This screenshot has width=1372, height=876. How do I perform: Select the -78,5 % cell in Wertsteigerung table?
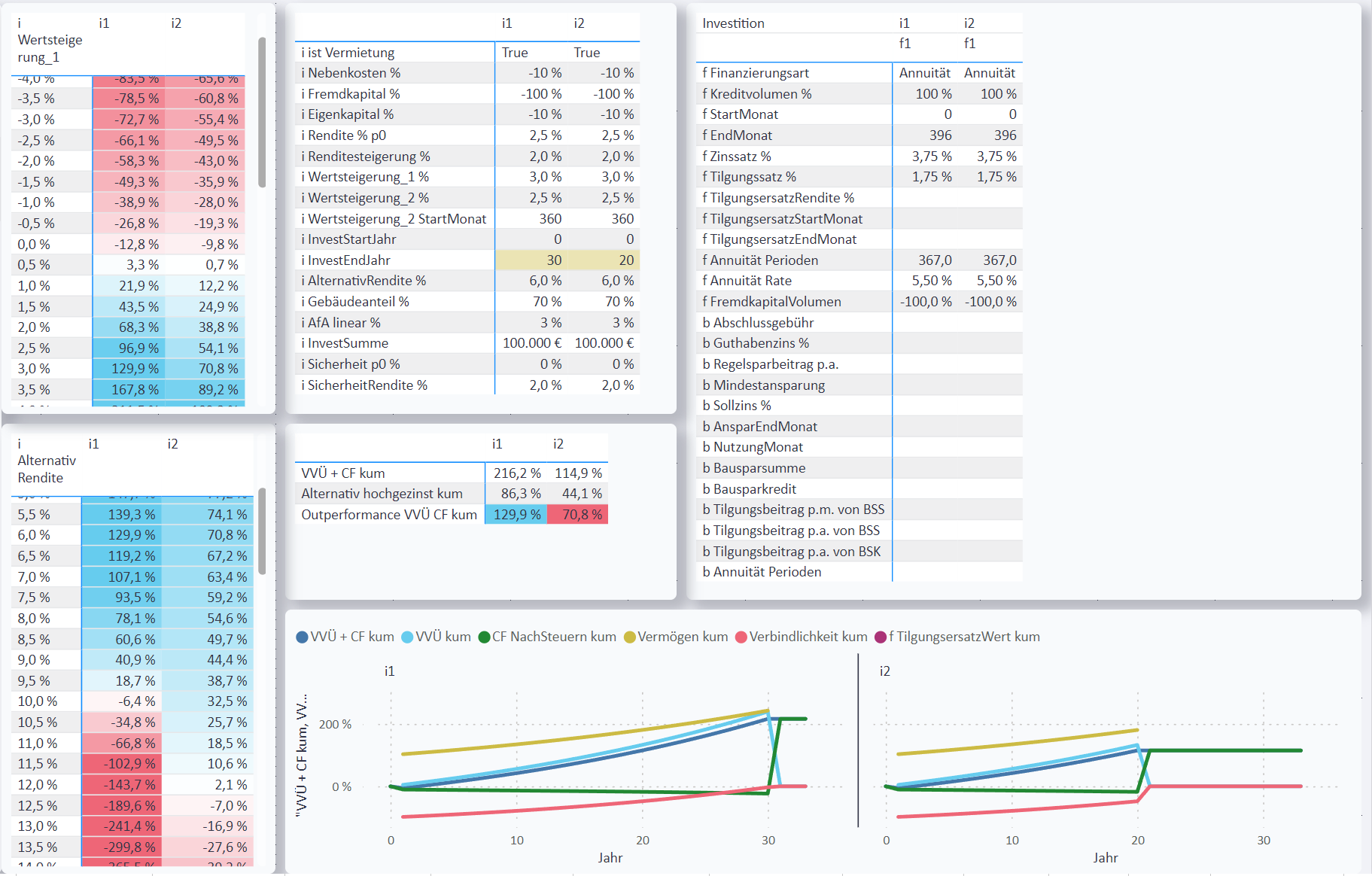tap(129, 99)
